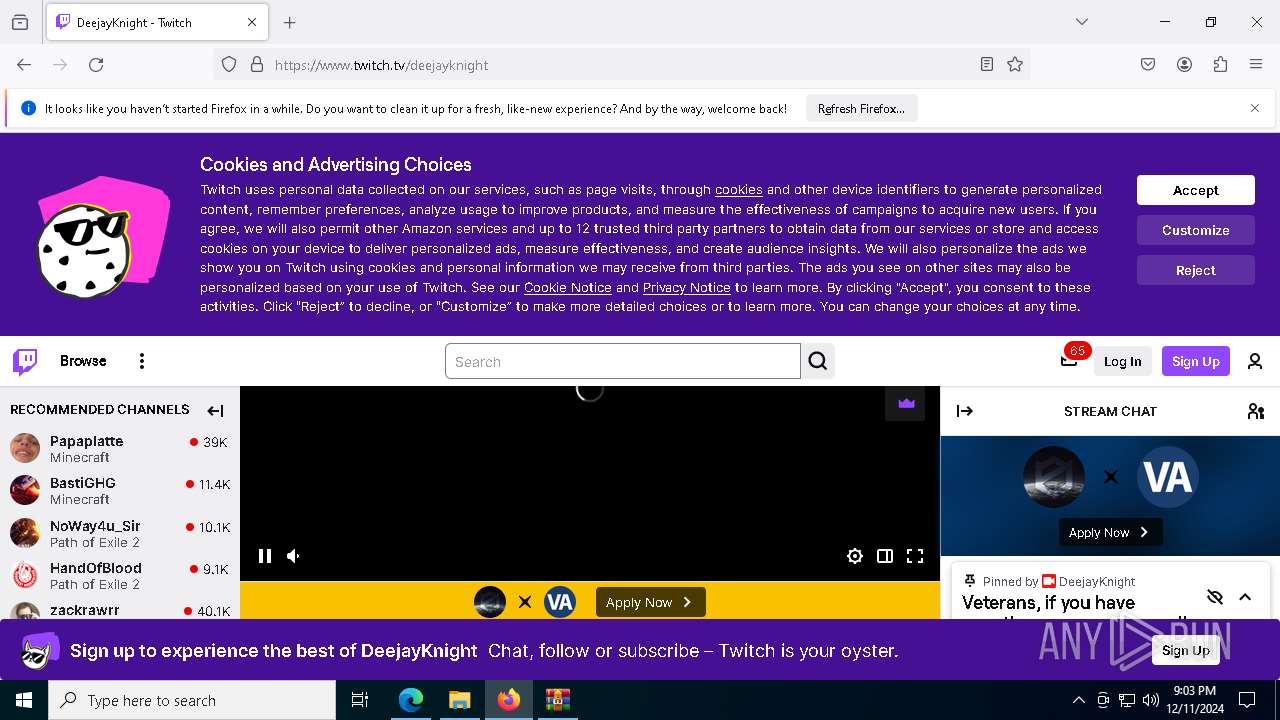Open Task View on the taskbar
This screenshot has width=1280, height=720.
coord(360,700)
